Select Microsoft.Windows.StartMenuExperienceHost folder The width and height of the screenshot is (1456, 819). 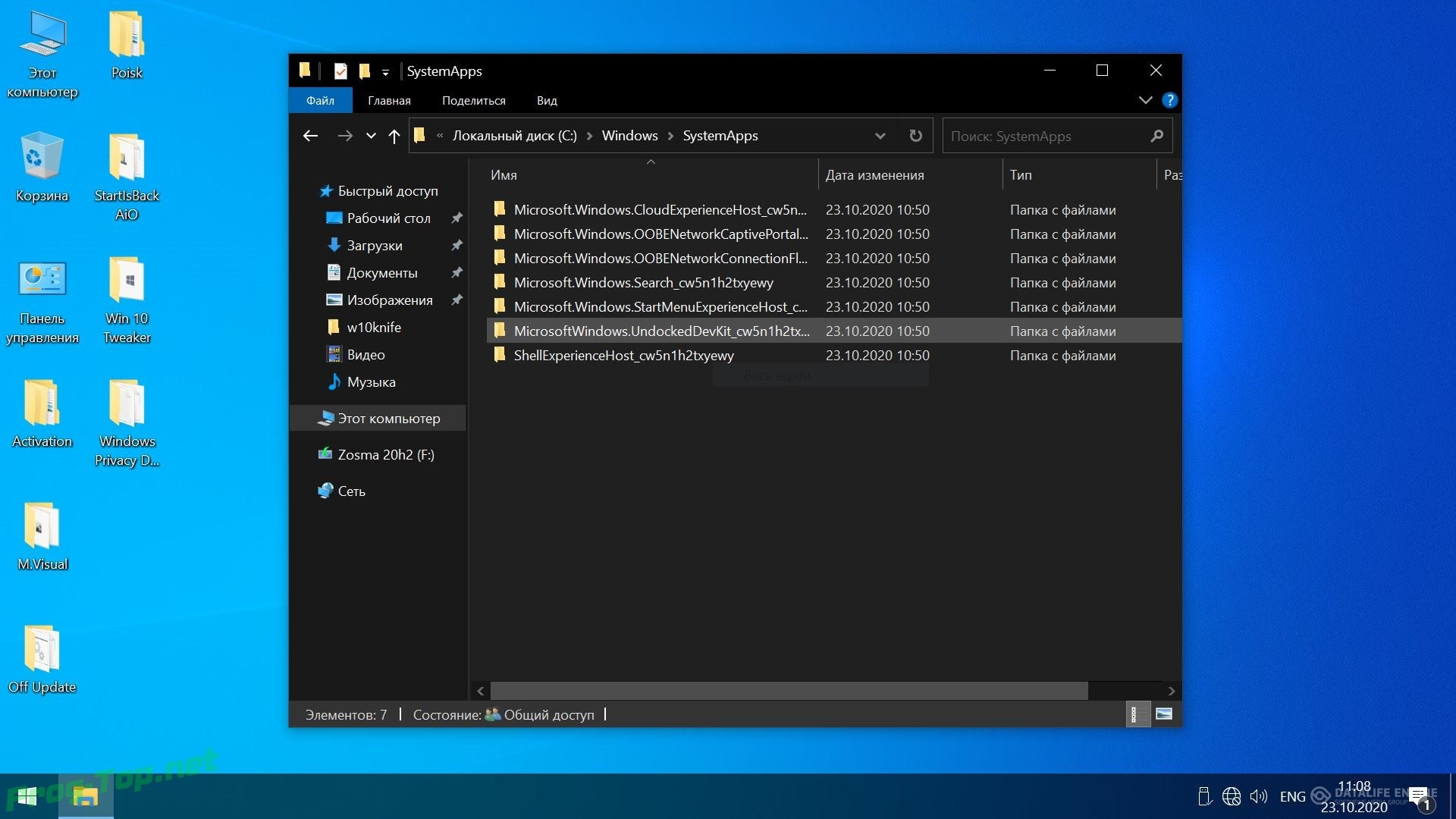[x=833, y=307]
